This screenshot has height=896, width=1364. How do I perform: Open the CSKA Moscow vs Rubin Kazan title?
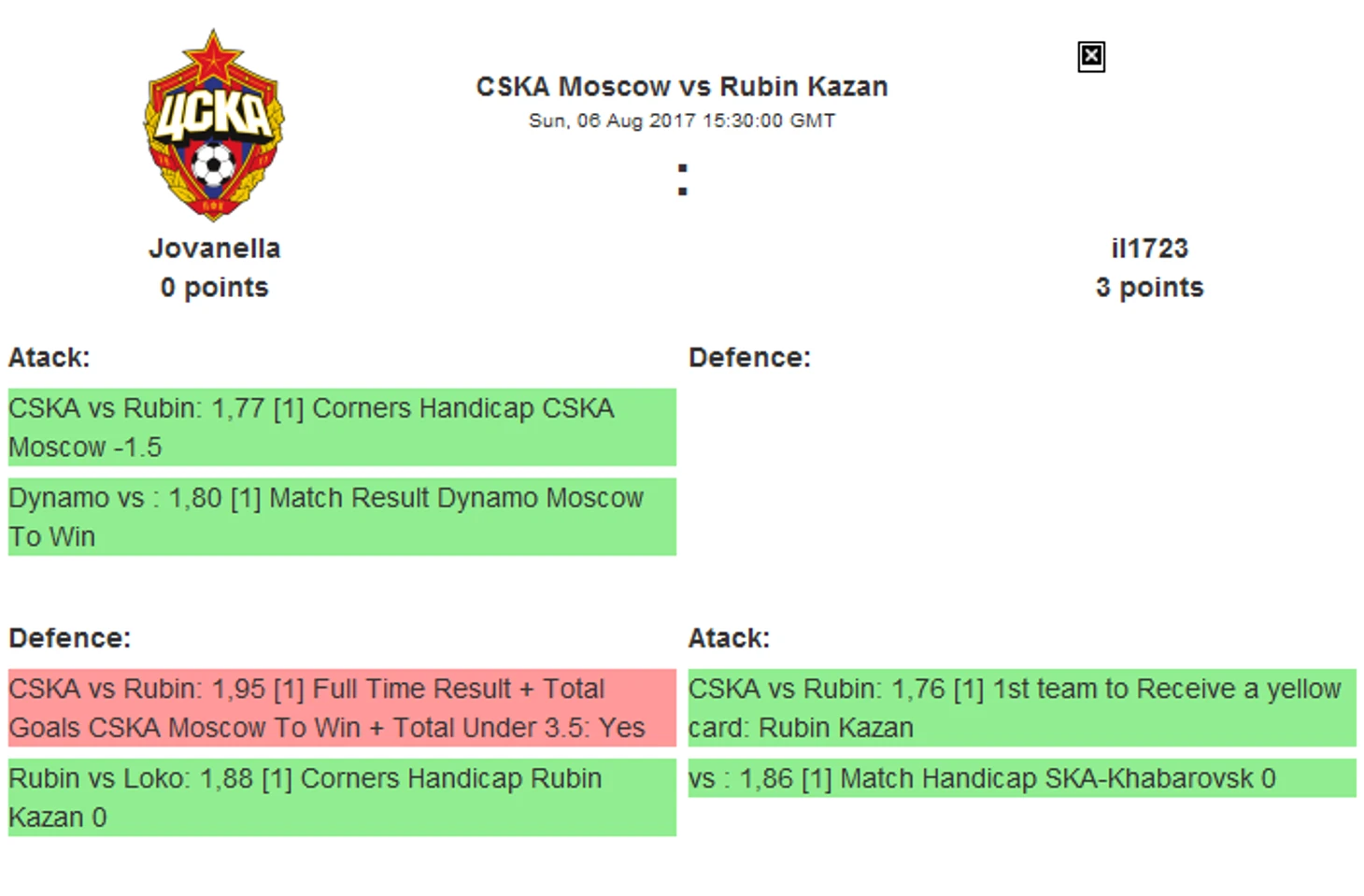click(682, 87)
